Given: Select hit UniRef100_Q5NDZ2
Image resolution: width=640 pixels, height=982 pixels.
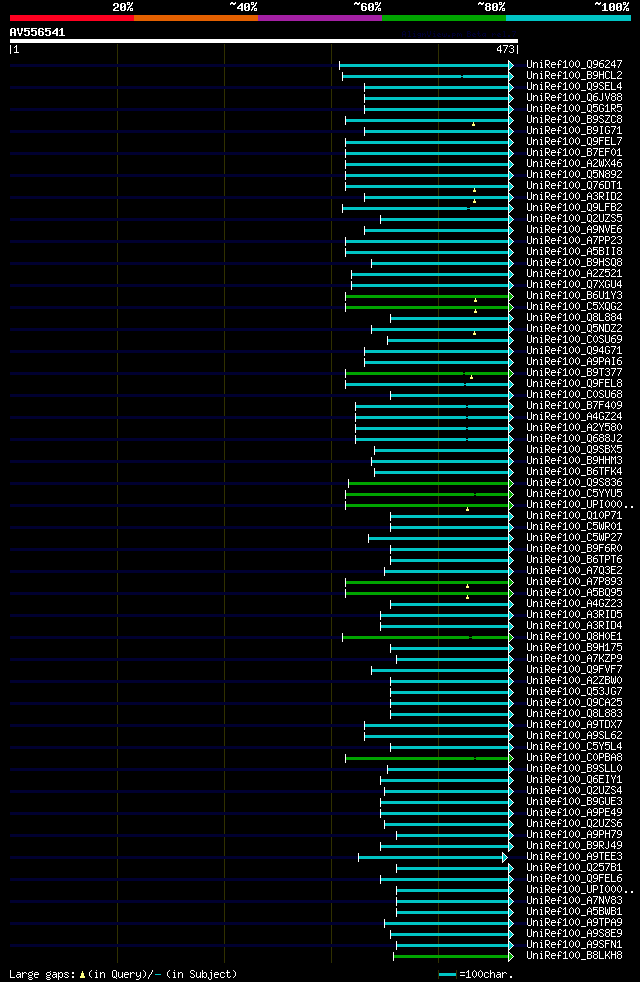Looking at the screenshot, I should tap(574, 329).
